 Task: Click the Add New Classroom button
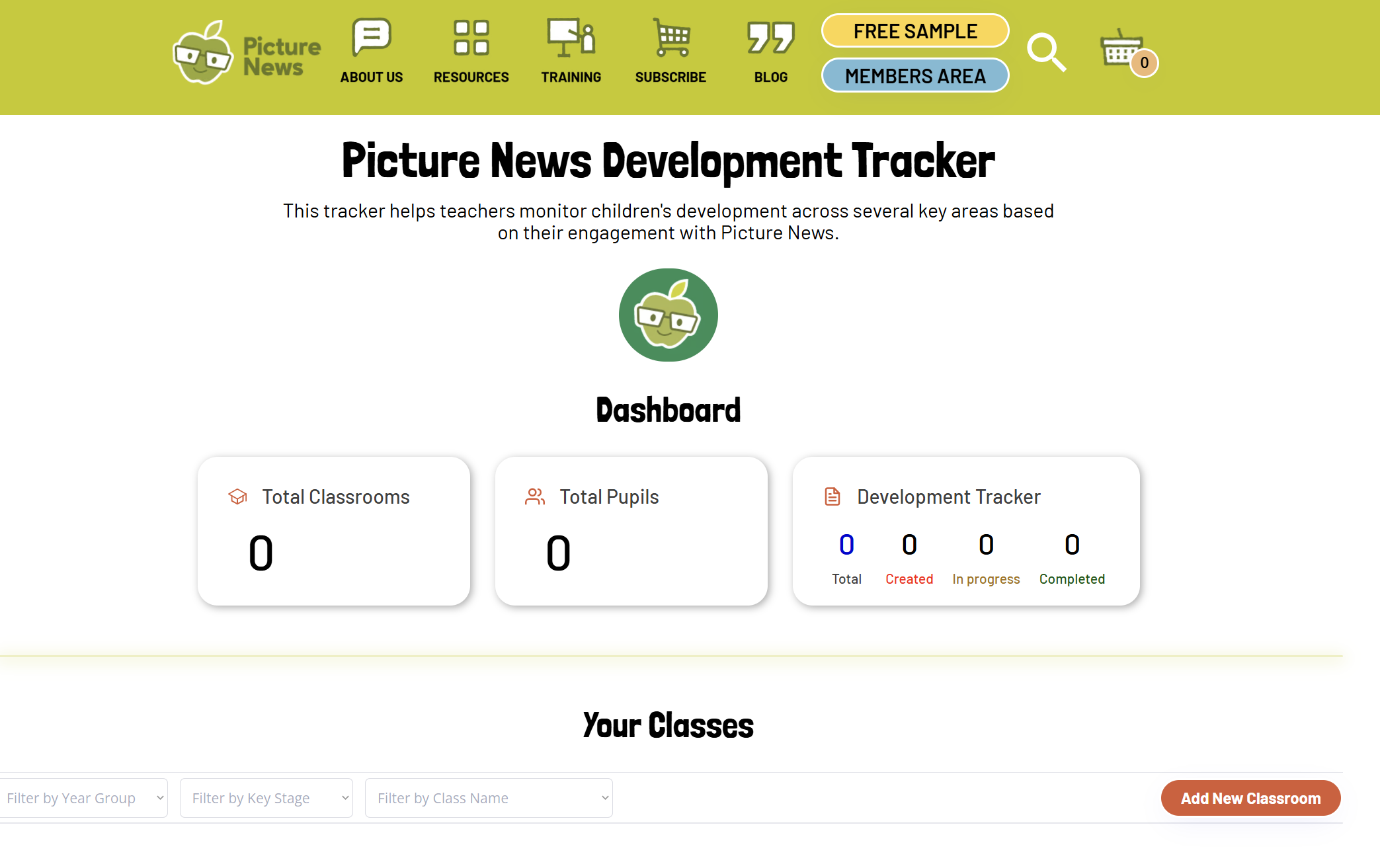1250,798
